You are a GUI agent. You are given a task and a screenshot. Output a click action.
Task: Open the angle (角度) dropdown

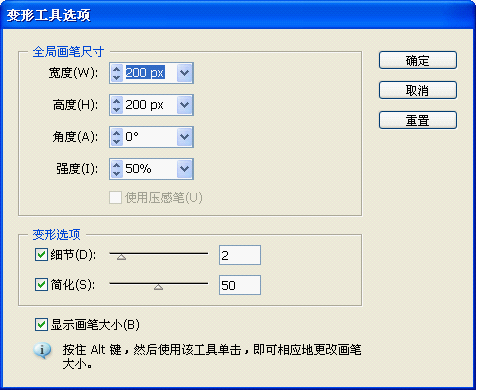point(185,137)
